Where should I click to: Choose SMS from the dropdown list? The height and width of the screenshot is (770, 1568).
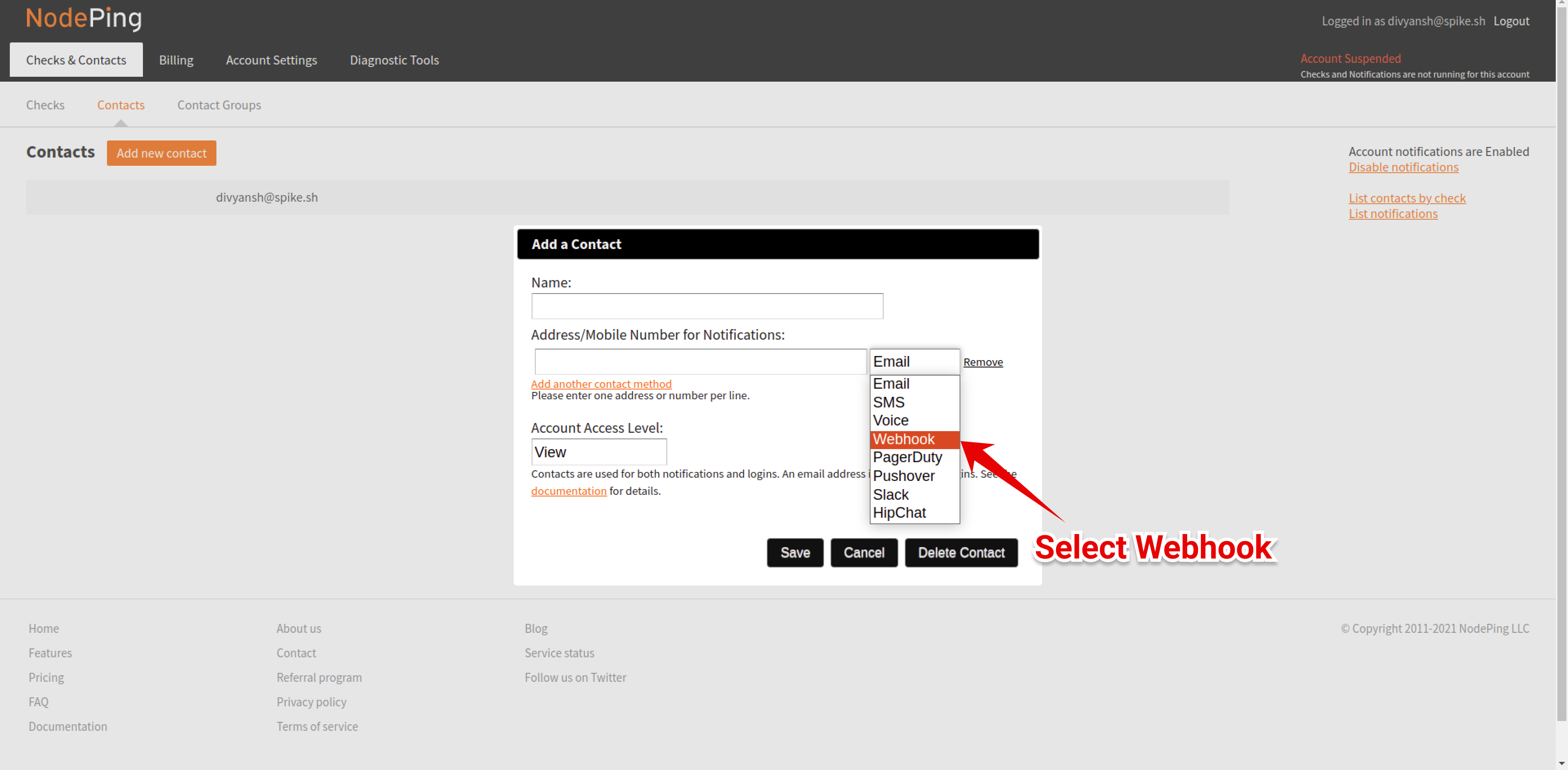pos(914,402)
